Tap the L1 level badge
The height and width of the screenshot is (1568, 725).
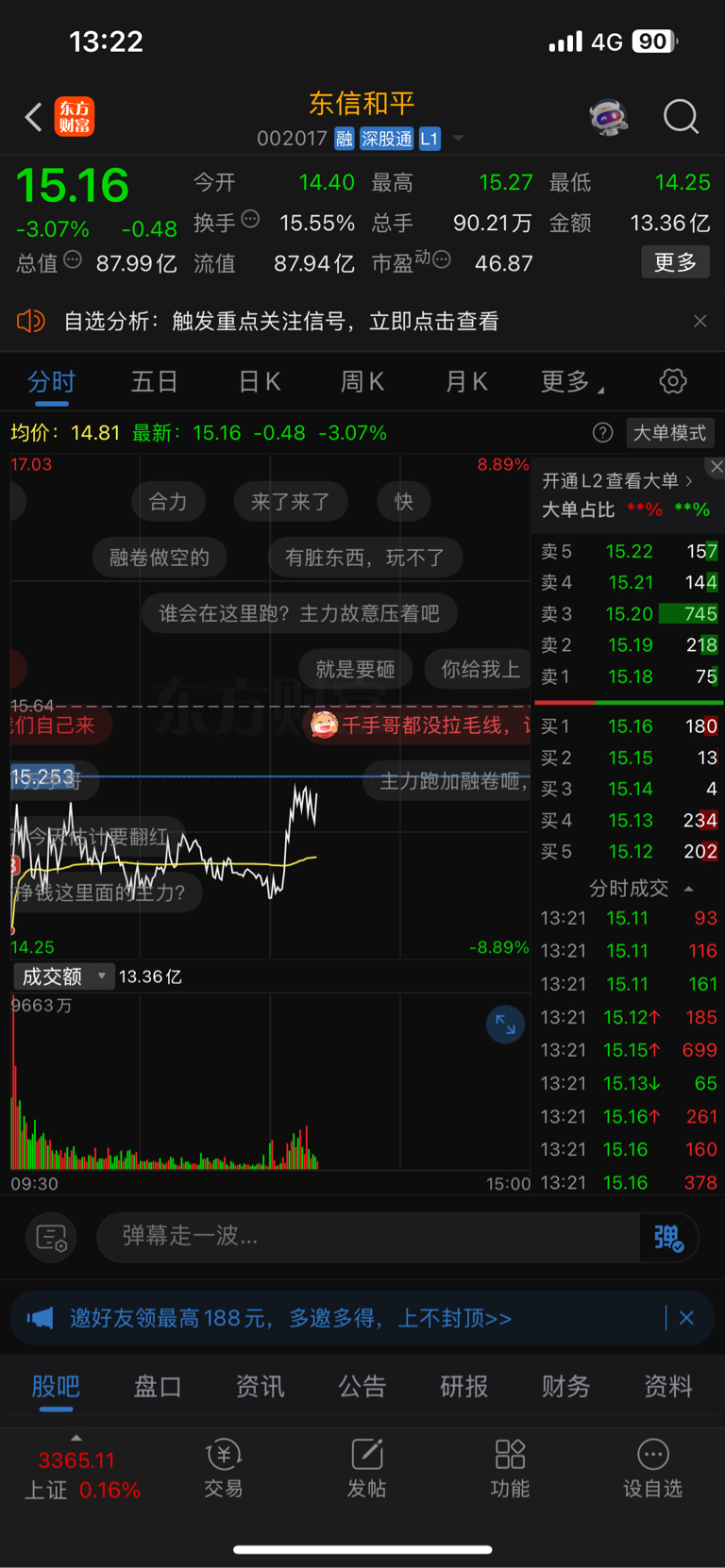[x=430, y=139]
